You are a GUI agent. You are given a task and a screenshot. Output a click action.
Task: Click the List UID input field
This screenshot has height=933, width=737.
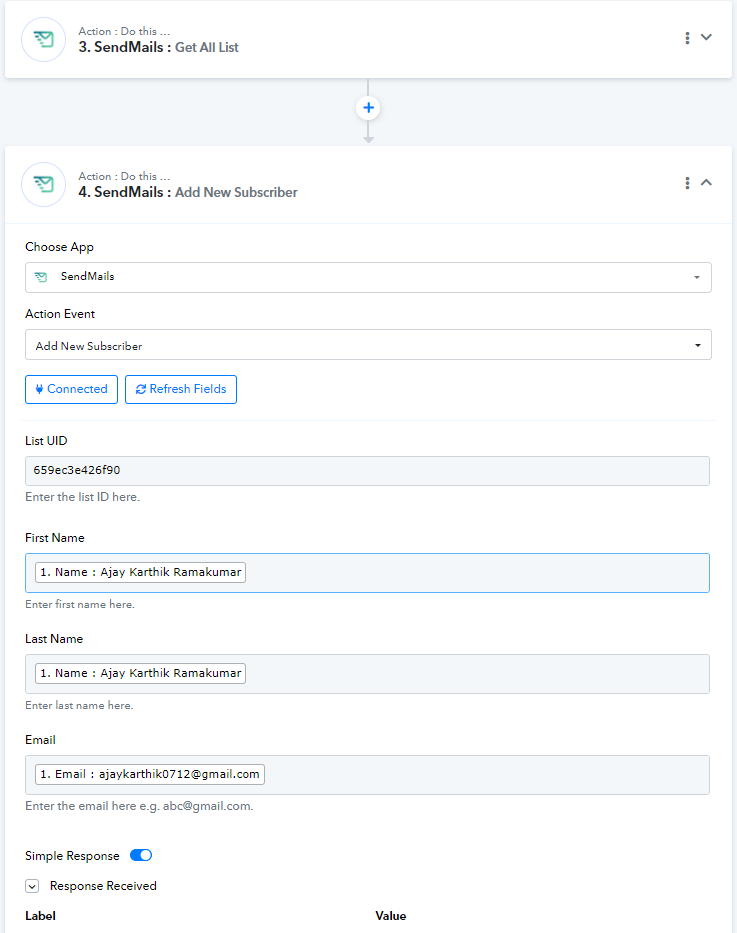(368, 471)
